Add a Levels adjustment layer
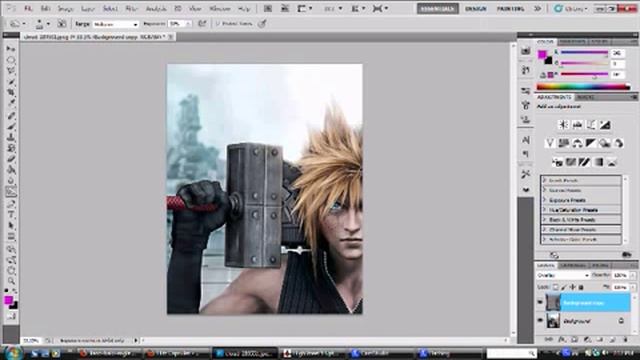The width and height of the screenshot is (640, 360). [x=577, y=125]
